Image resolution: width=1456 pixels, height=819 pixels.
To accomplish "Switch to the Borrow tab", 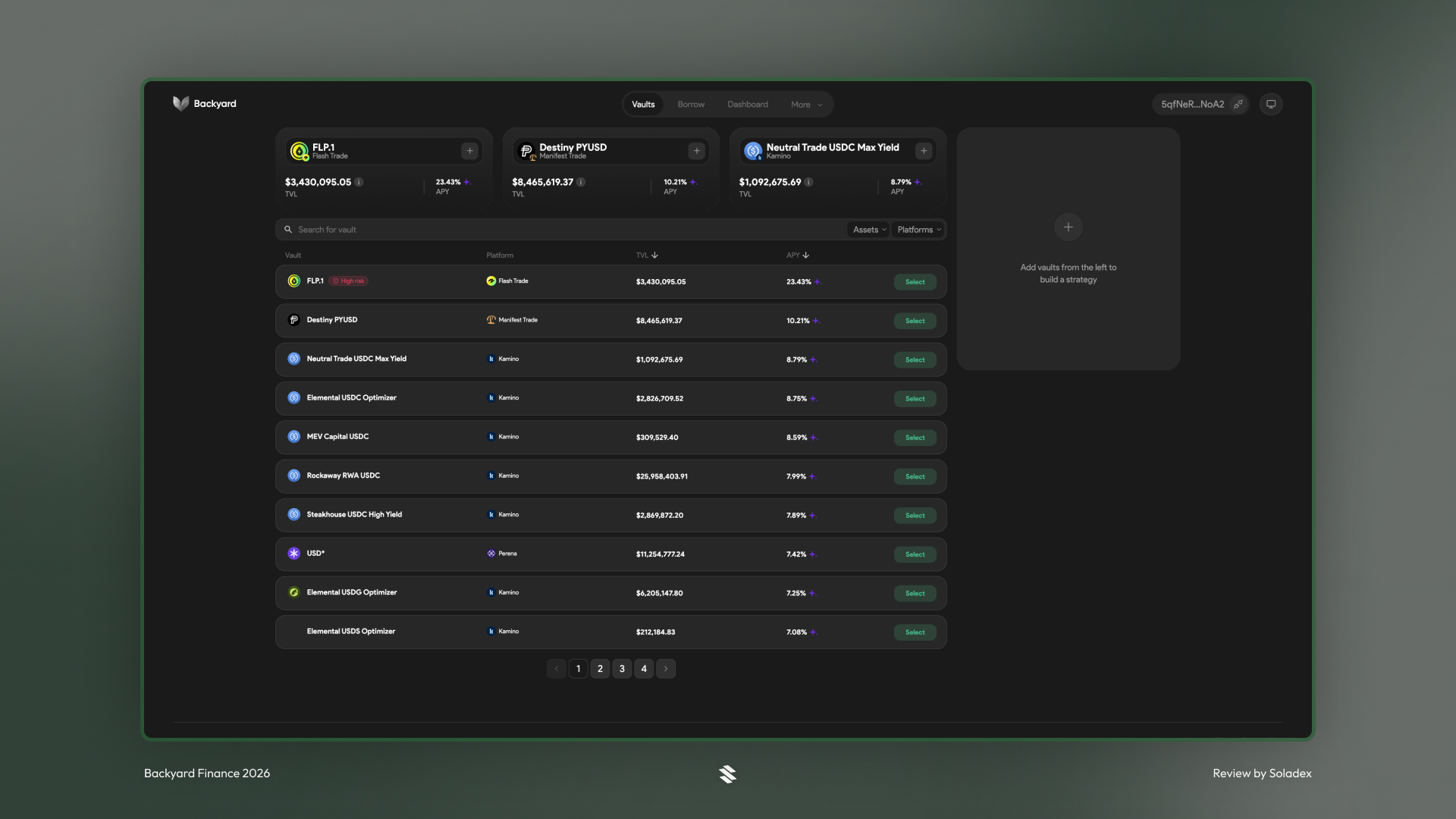I will (x=691, y=105).
